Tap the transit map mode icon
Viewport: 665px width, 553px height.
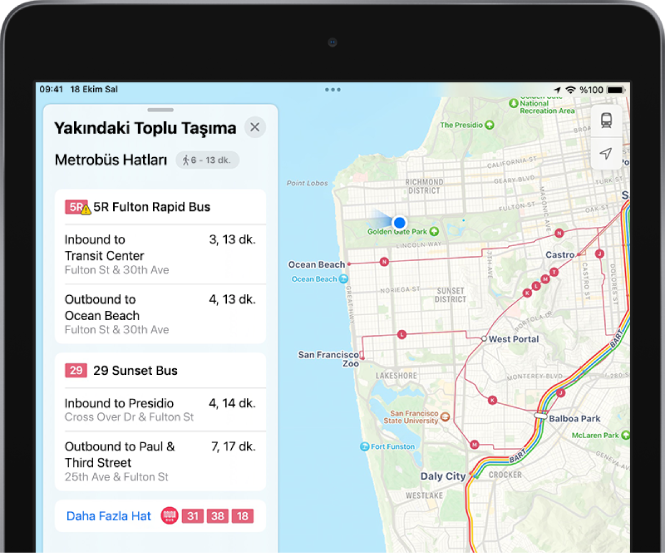click(x=606, y=120)
